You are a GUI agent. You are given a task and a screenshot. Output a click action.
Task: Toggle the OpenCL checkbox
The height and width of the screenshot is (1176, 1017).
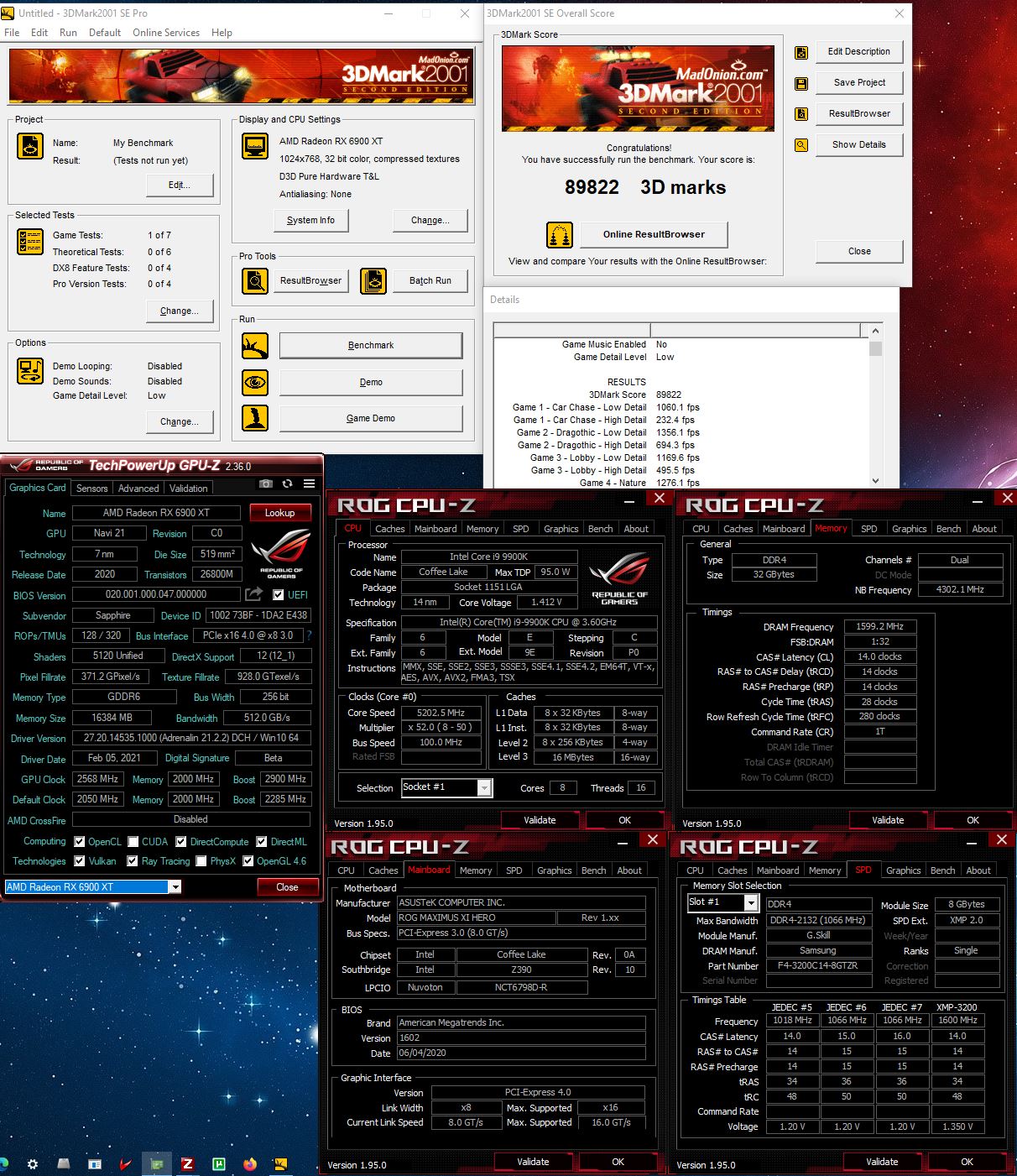(80, 842)
